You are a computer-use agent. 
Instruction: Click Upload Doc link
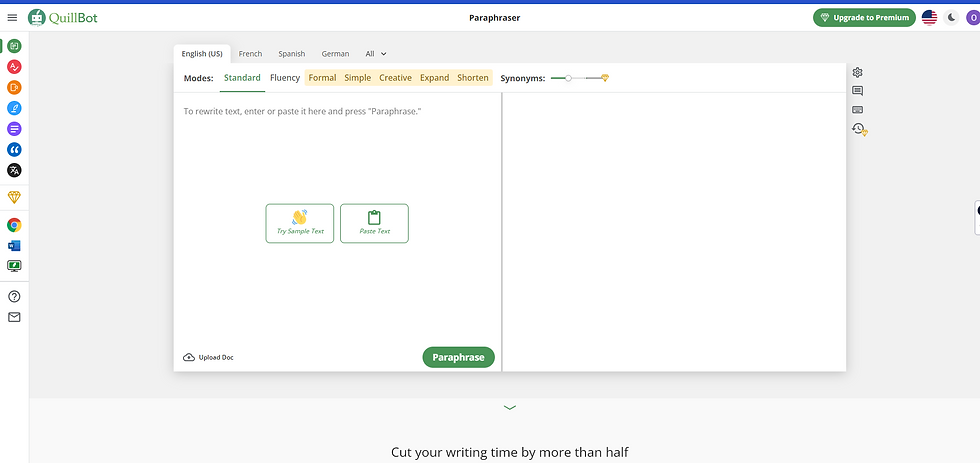[208, 357]
